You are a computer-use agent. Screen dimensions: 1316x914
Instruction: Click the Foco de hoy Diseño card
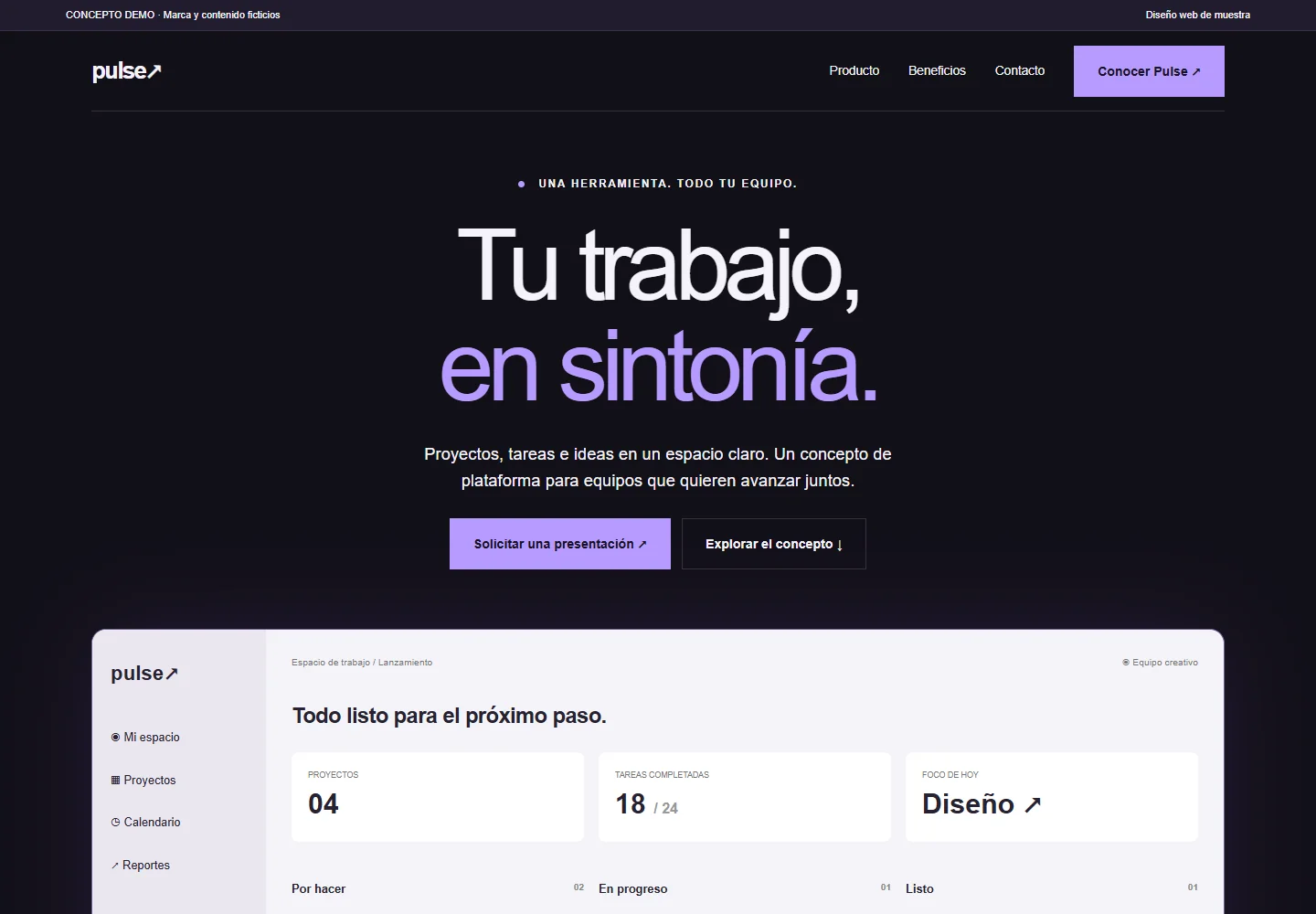(x=1052, y=797)
